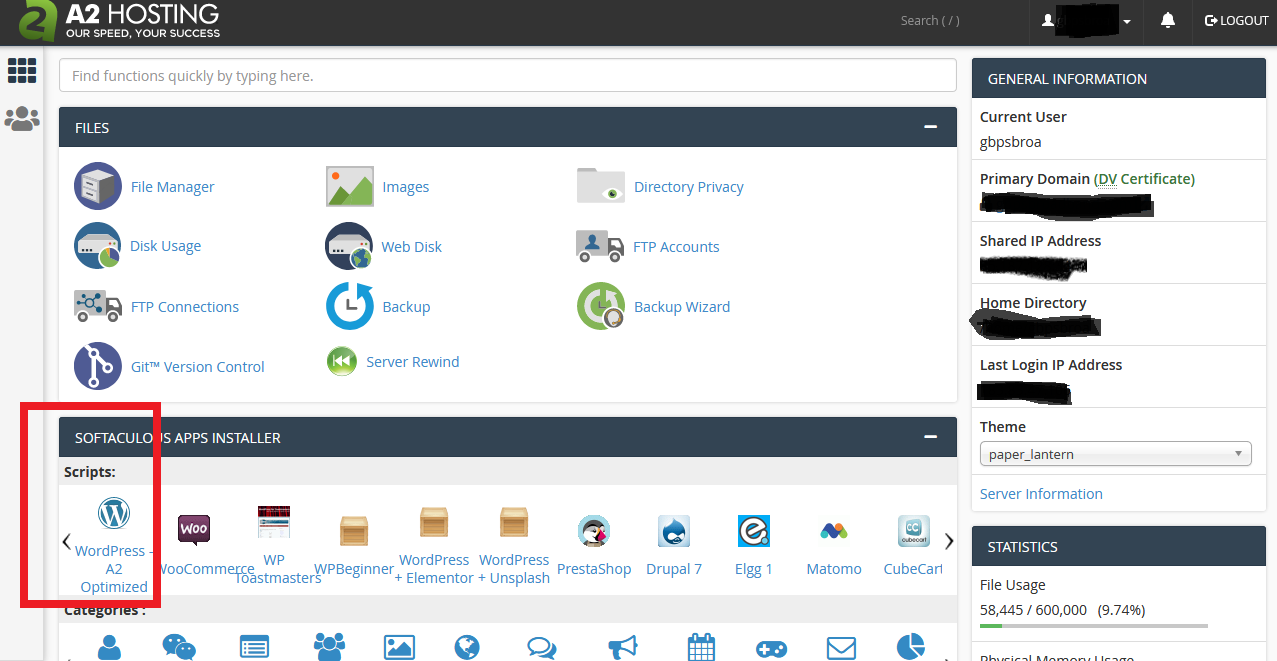
Task: Click the Image Galleries category icon
Action: click(399, 647)
